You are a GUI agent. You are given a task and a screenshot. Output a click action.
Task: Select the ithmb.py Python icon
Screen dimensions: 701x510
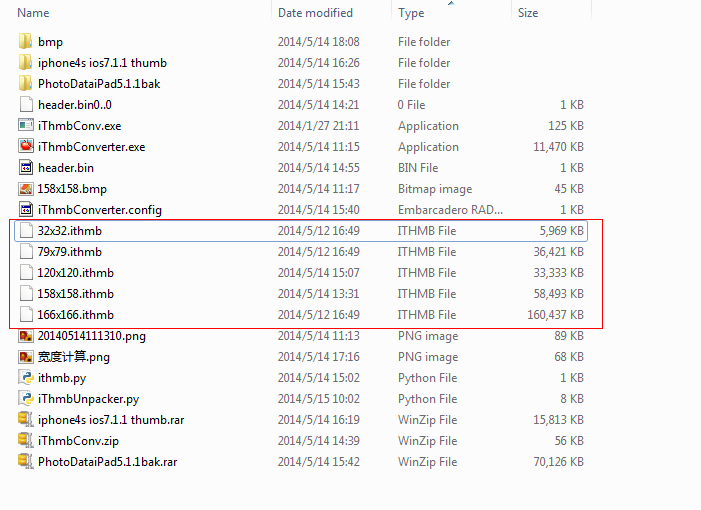(x=26, y=378)
